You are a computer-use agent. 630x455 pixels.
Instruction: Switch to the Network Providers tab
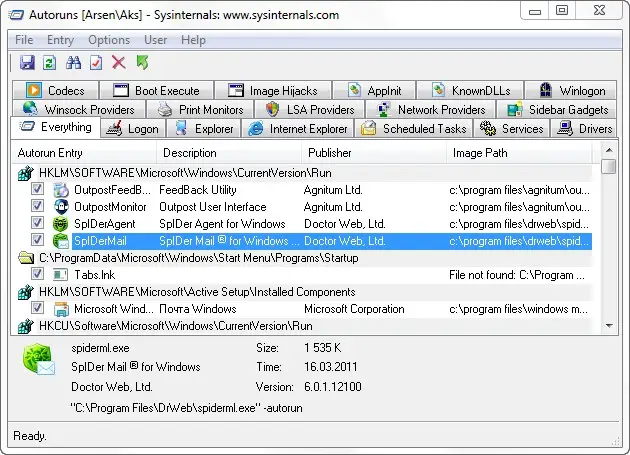(430, 109)
